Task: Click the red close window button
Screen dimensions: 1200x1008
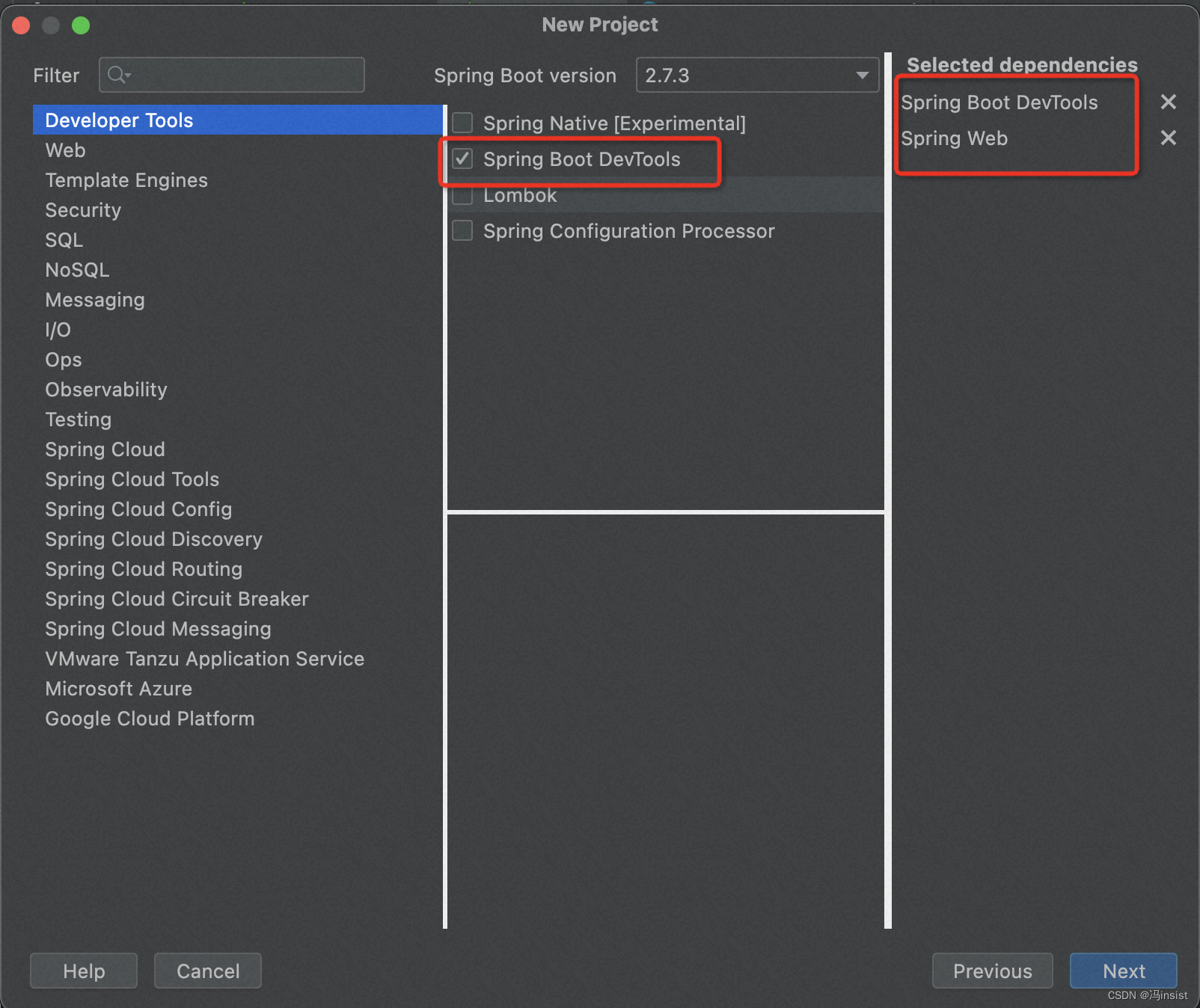Action: 21,25
